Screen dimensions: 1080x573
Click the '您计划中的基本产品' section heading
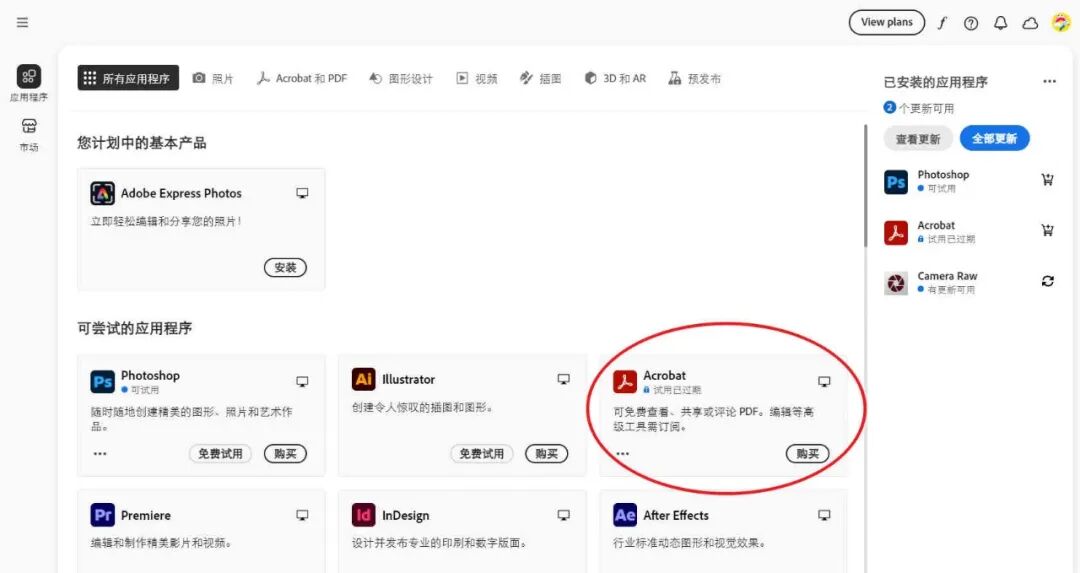pyautogui.click(x=142, y=143)
